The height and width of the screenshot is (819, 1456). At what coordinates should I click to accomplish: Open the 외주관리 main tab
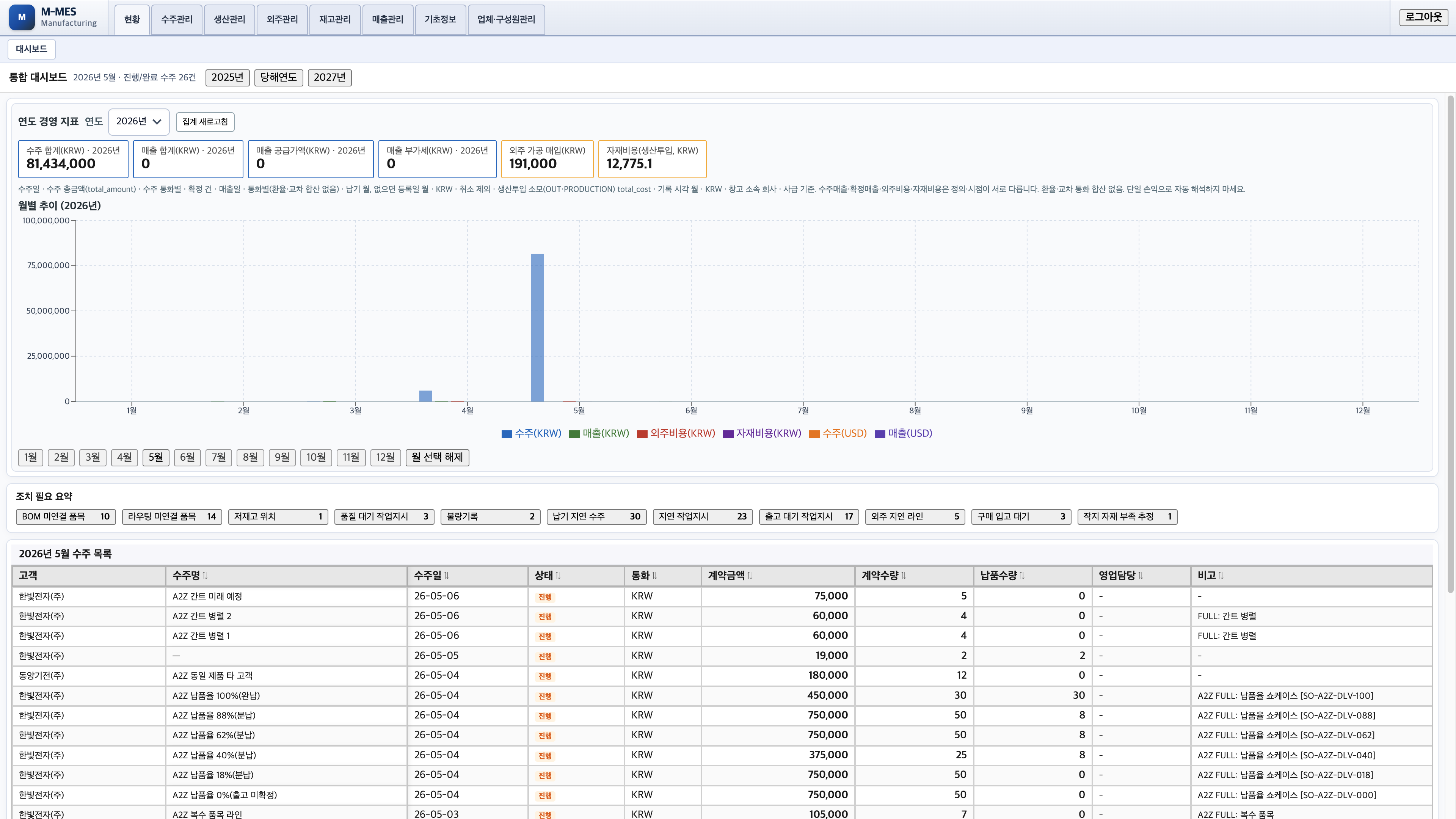coord(282,20)
